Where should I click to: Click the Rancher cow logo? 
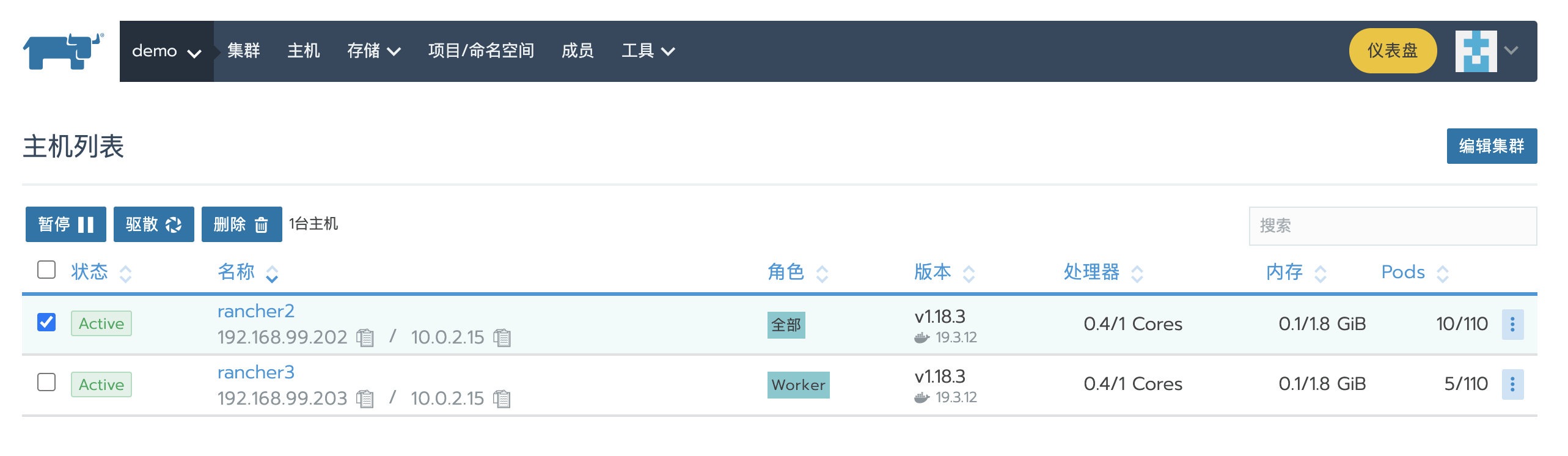(63, 51)
